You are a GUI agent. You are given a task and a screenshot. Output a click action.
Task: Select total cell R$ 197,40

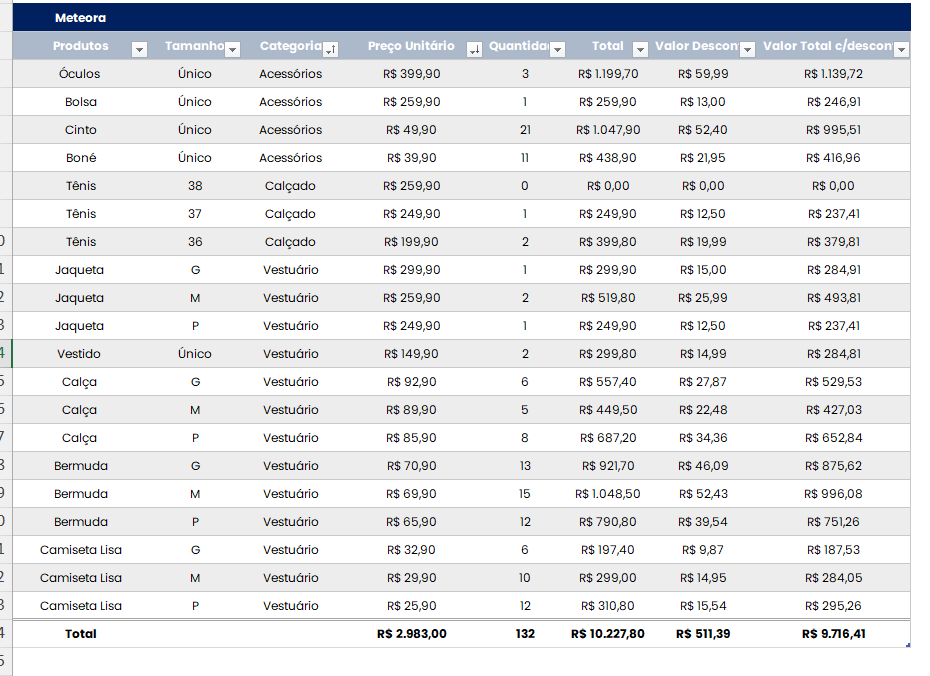pyautogui.click(x=608, y=550)
